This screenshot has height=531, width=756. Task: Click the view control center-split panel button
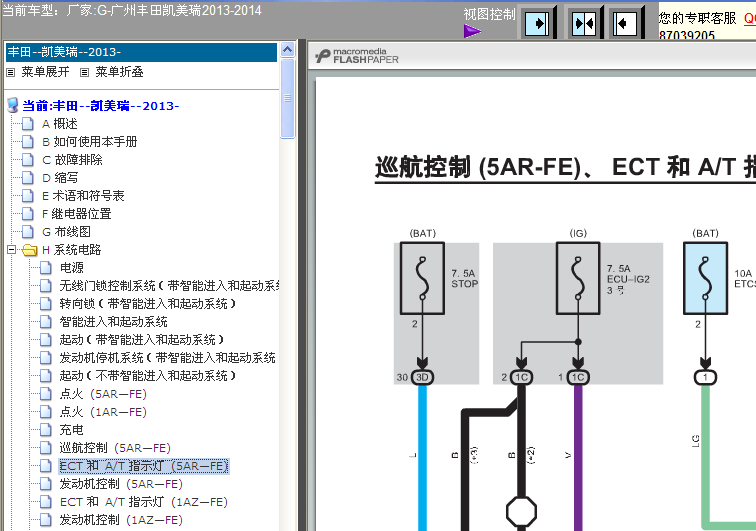click(583, 23)
